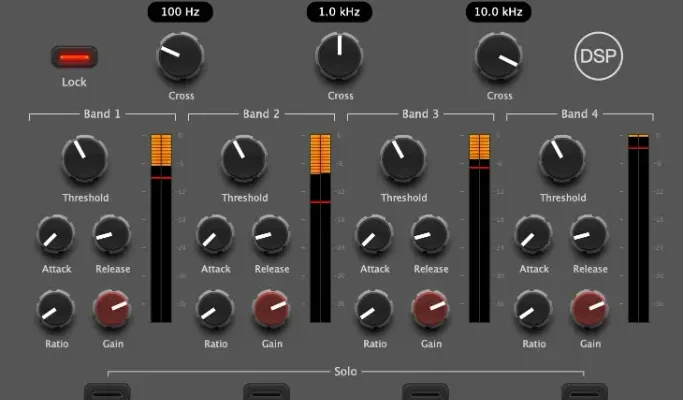Toggle the Band 3 Solo button
Screen dimensions: 683x400
click(426, 392)
